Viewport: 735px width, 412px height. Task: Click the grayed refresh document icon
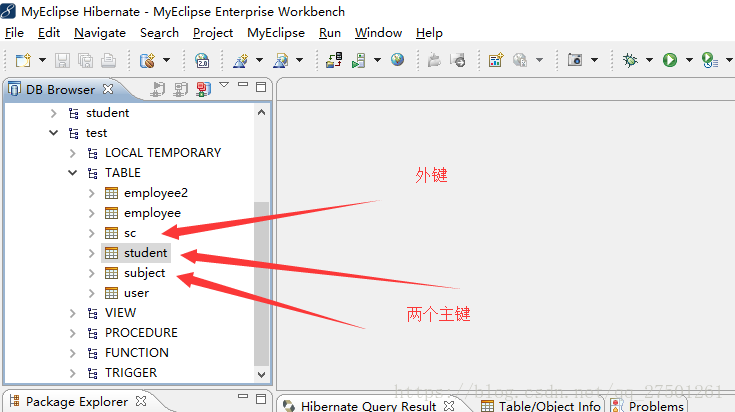coord(458,60)
